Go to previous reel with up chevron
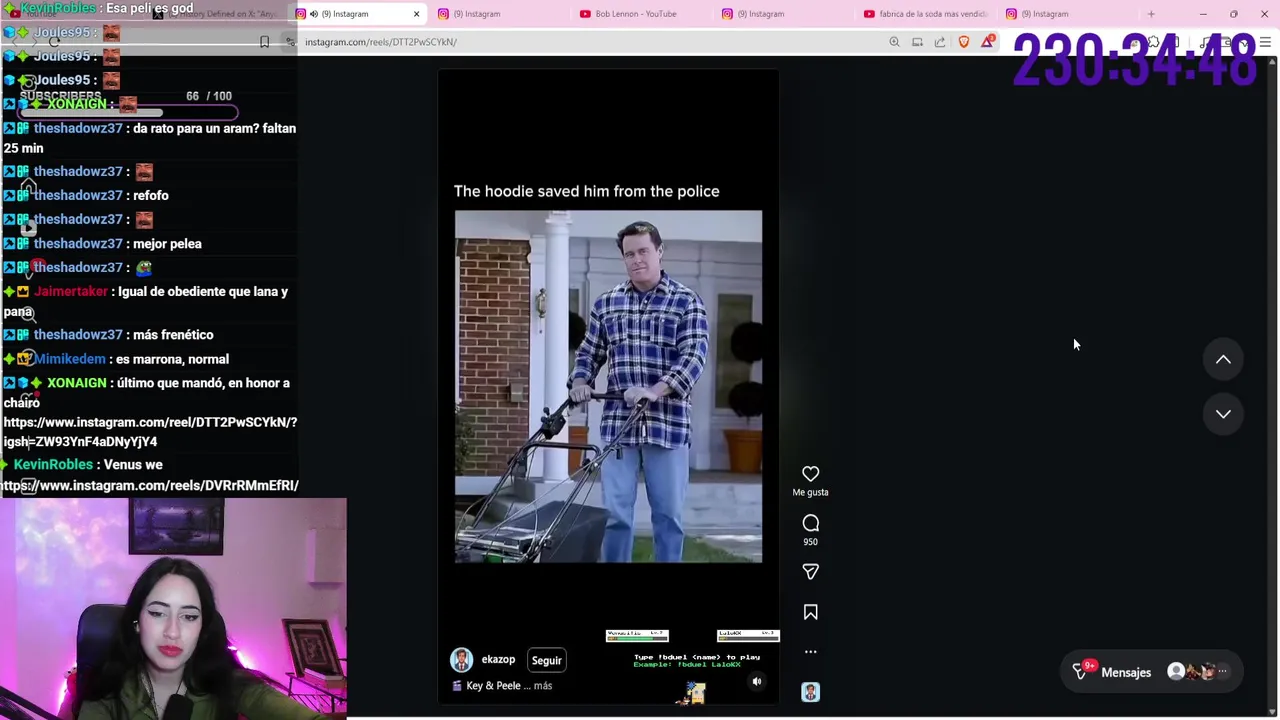1280x720 pixels. point(1223,359)
